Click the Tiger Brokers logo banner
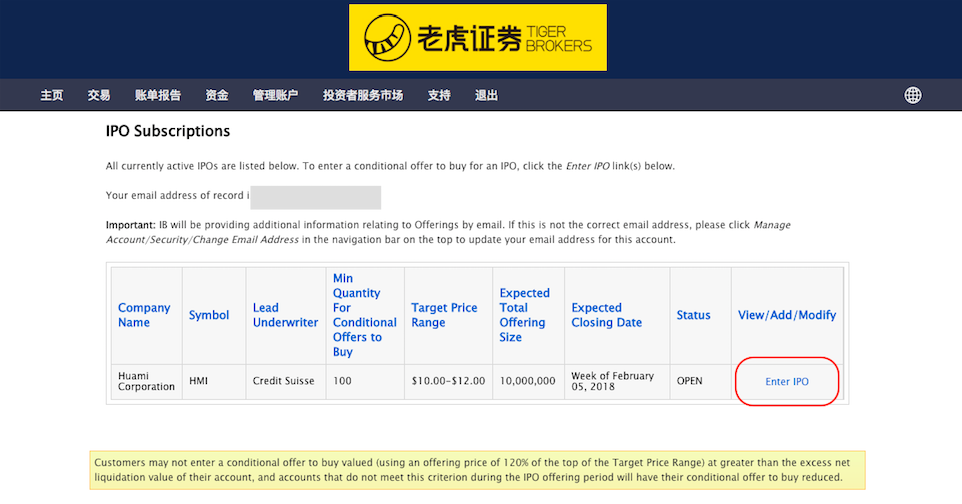Image resolution: width=962 pixels, height=504 pixels. [477, 37]
